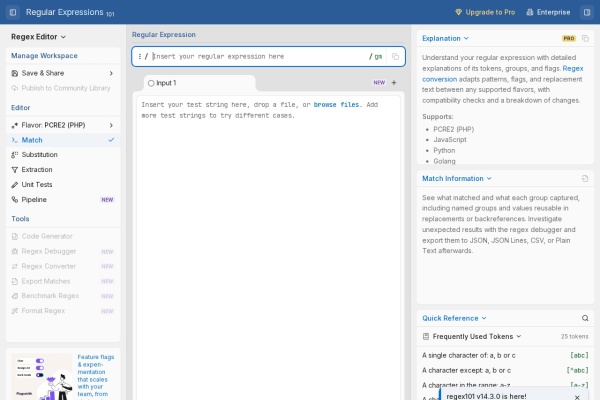Click the Flavor PCRE2 icon
Viewport: 600px width, 400px height.
coord(15,125)
